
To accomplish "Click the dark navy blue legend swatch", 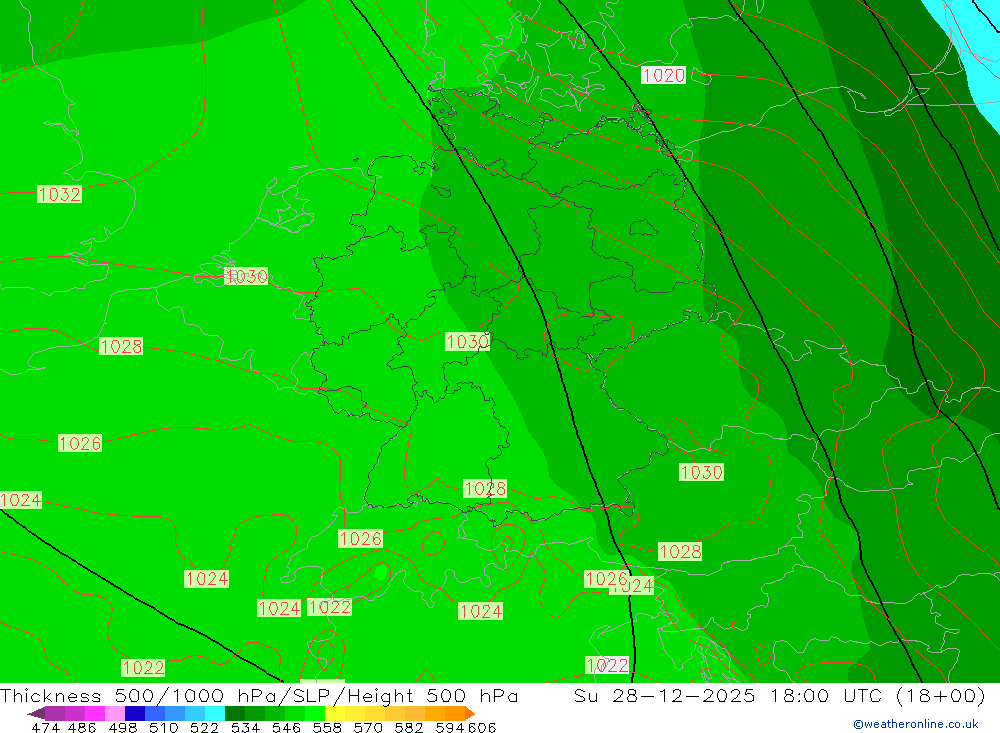I will coord(135,713).
